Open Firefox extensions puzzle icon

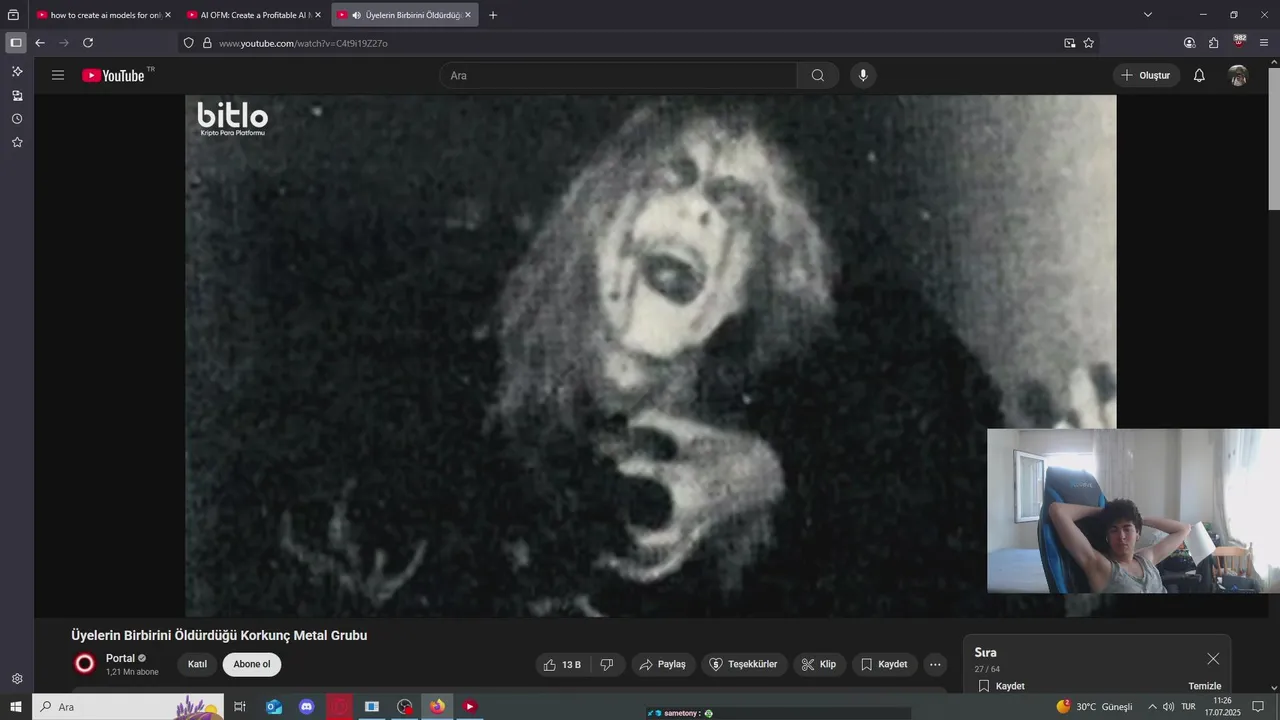pos(1214,43)
